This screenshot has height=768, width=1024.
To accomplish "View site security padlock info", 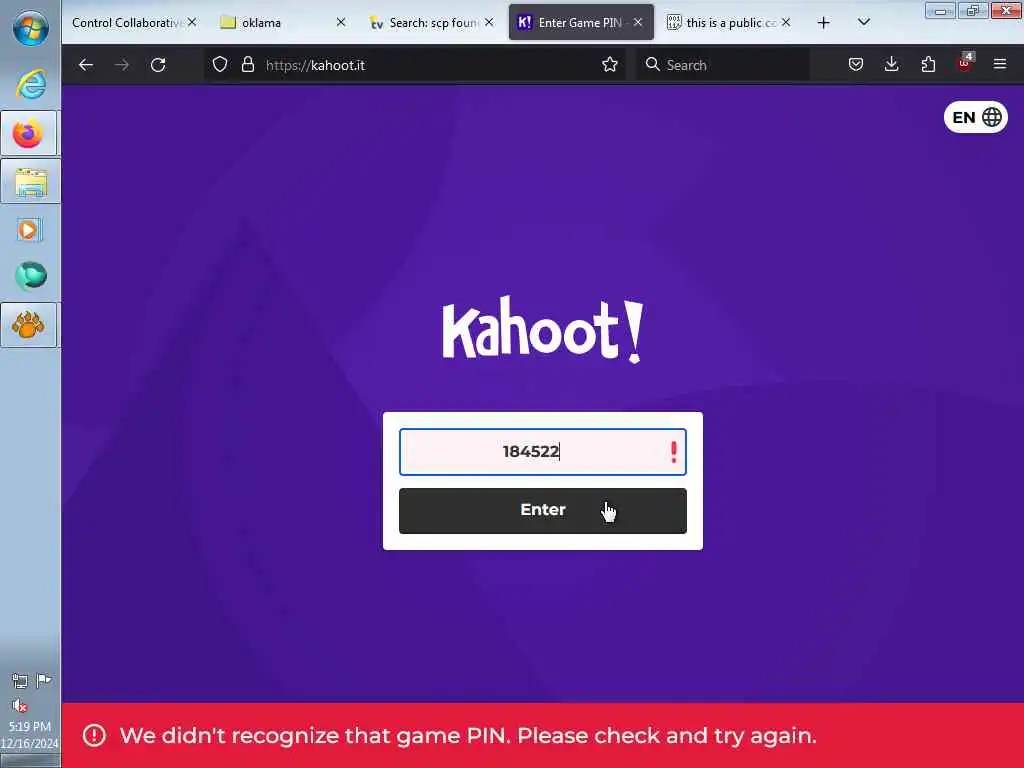I will 248,65.
